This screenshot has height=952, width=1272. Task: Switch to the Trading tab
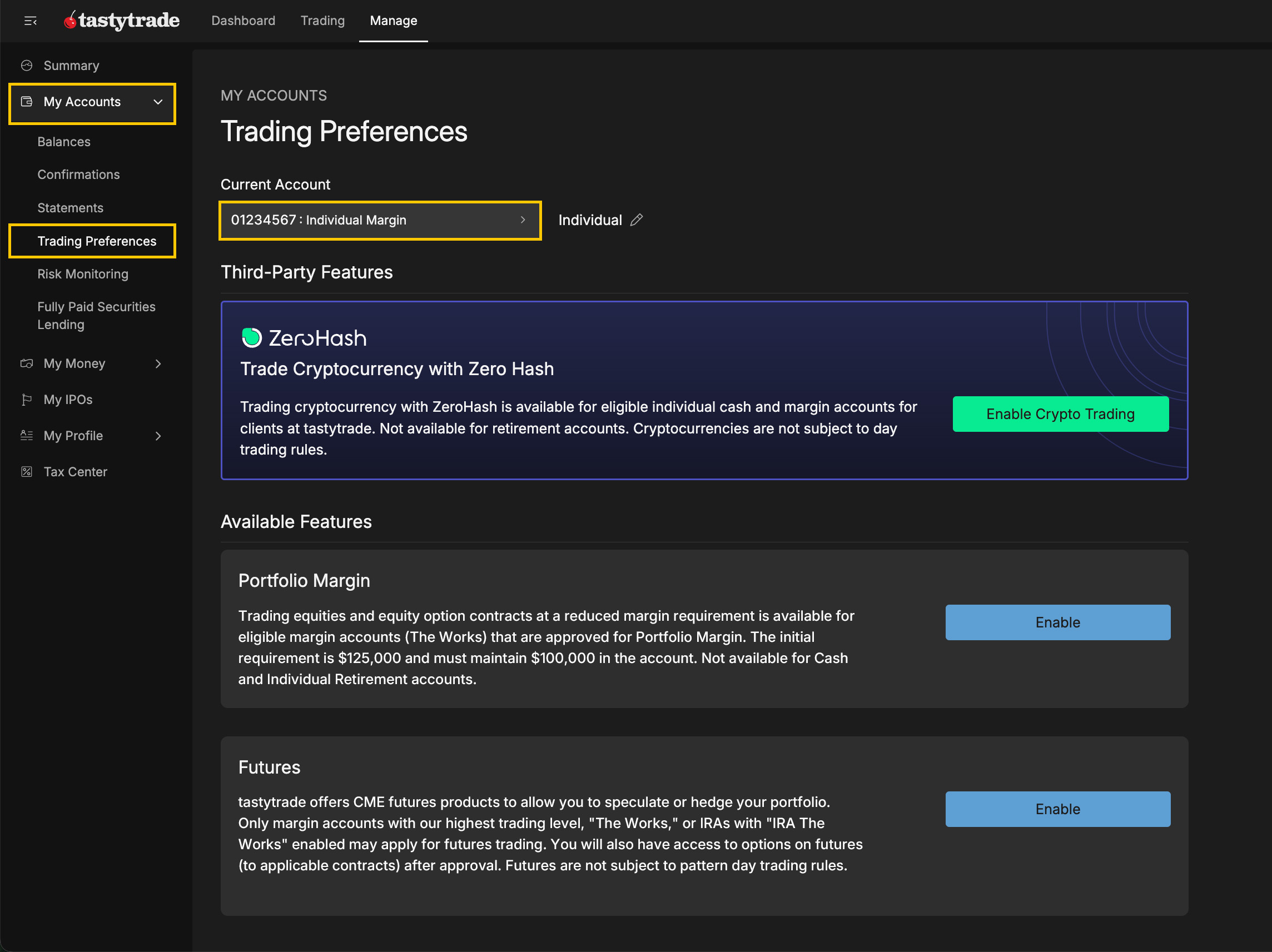click(x=322, y=21)
